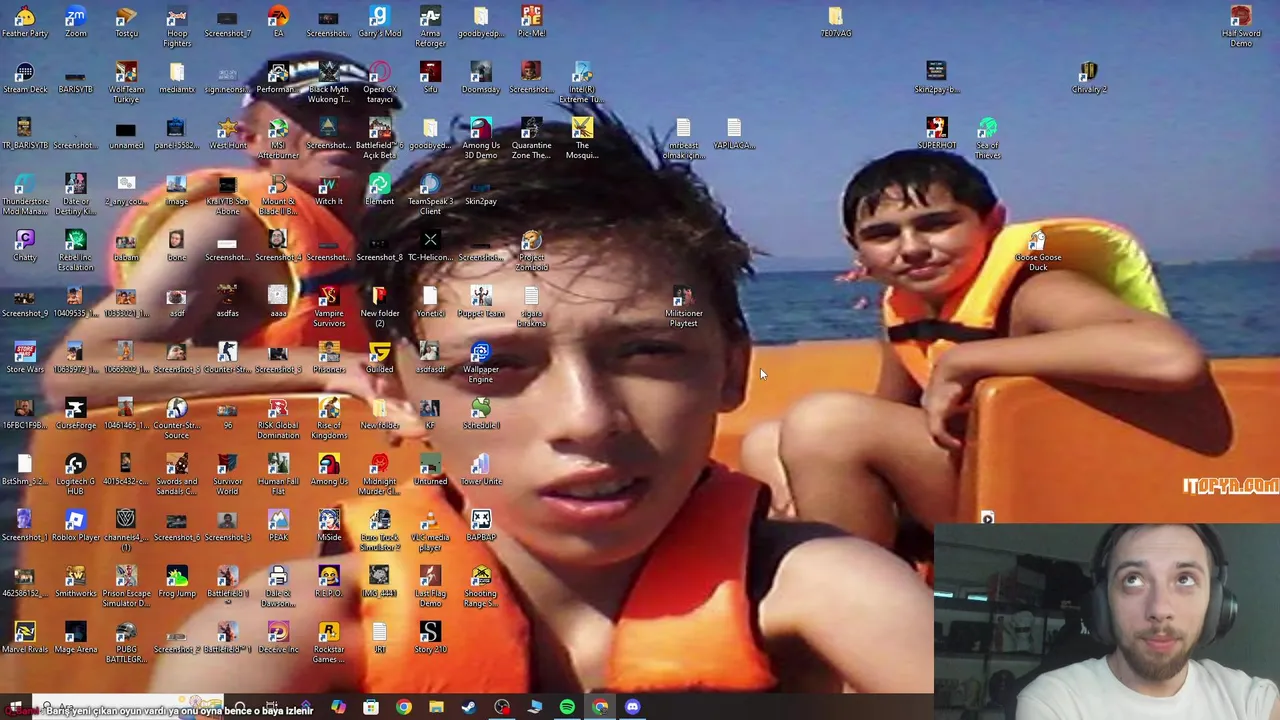The image size is (1280, 720).
Task: Select the Doomsday game icon
Action: [481, 78]
